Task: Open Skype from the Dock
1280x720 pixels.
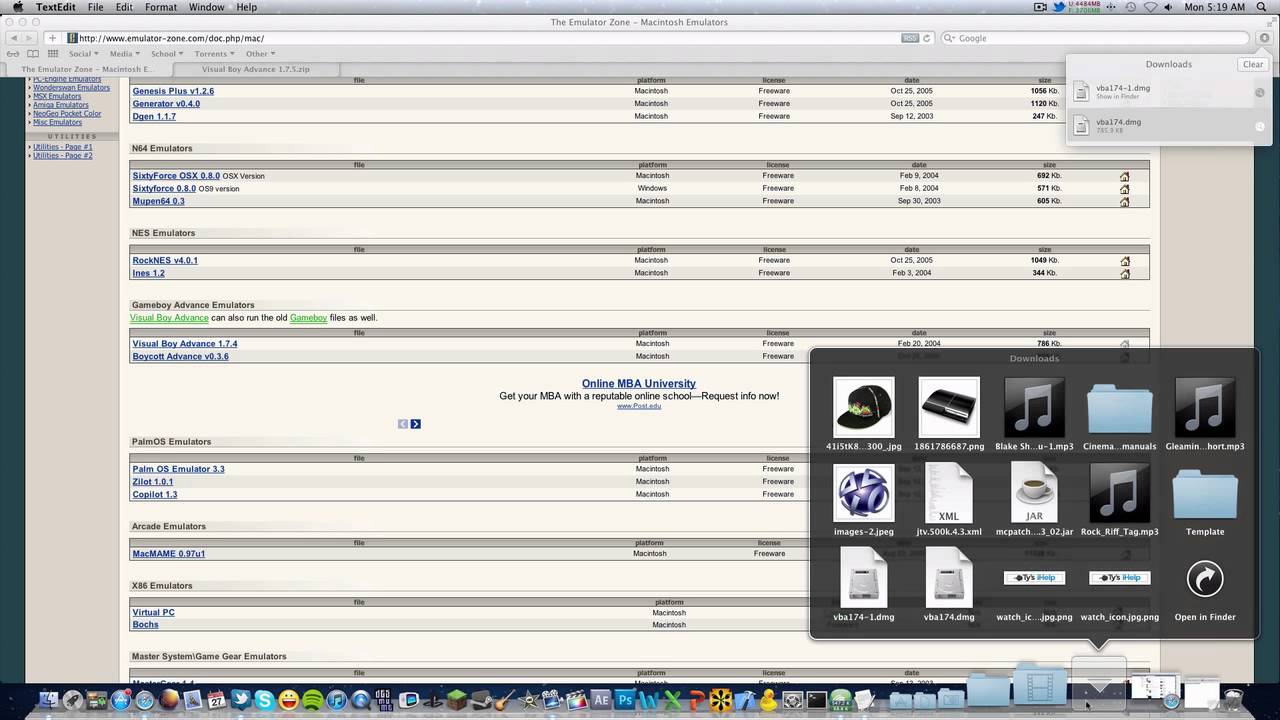Action: [x=264, y=700]
